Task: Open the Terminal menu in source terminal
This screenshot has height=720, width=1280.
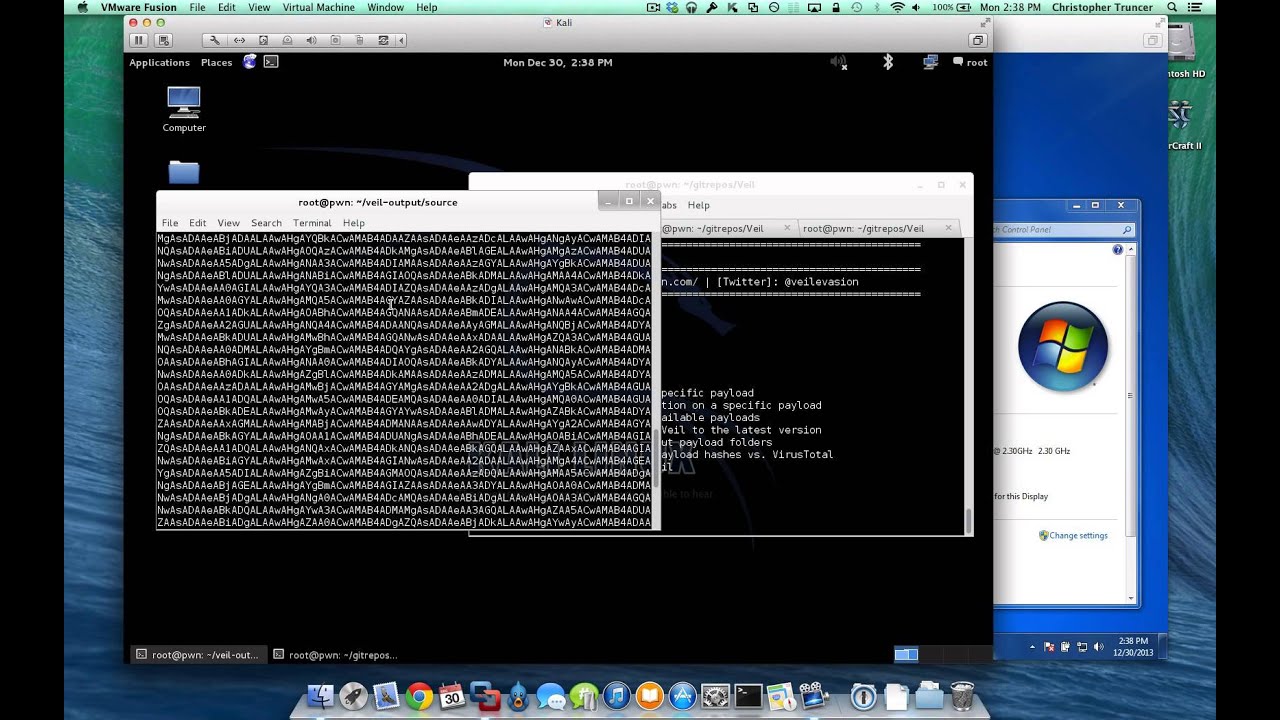Action: coord(312,223)
